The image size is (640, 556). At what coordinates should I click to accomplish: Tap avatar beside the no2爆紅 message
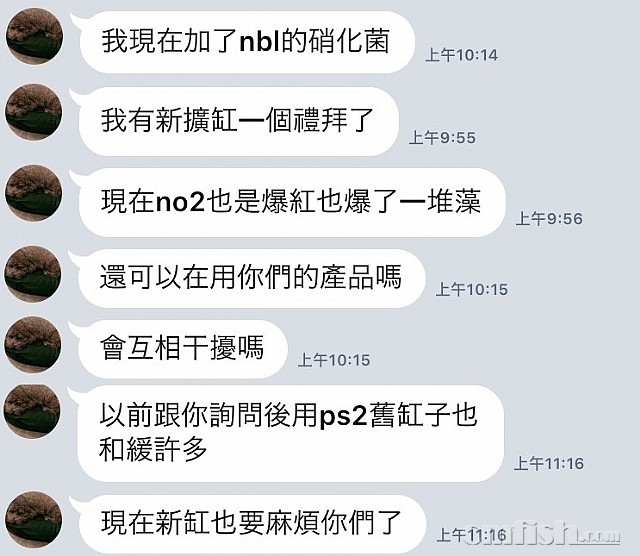click(33, 193)
